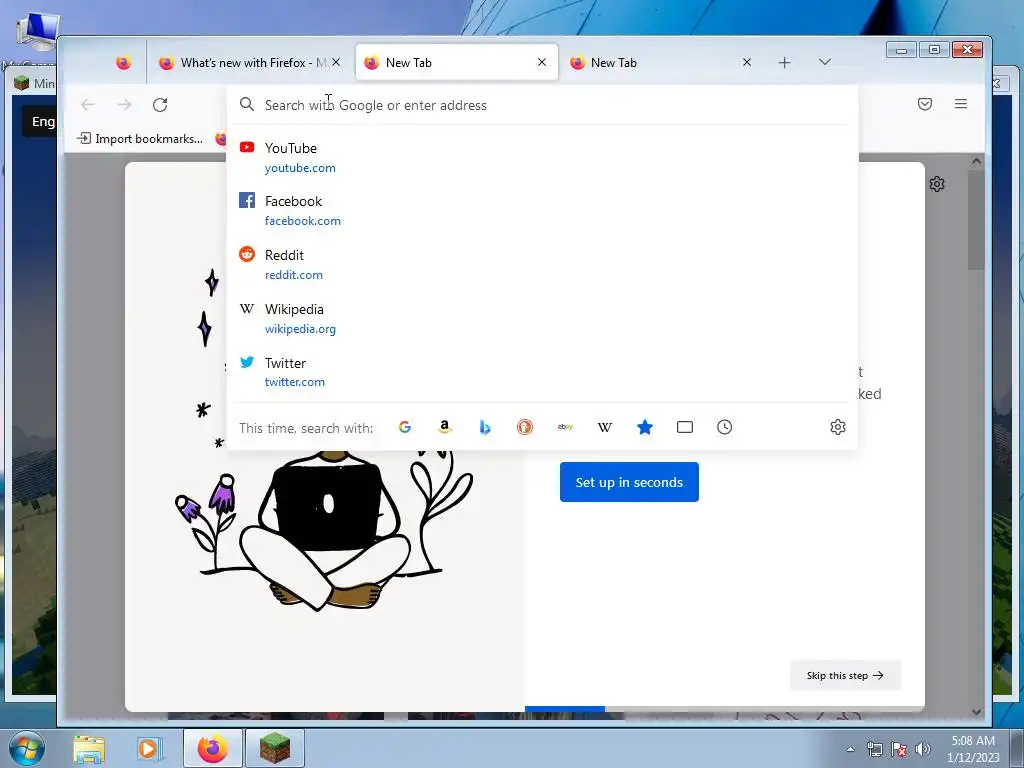Switch to the rightmost New Tab
This screenshot has height=768, width=1024.
coord(660,63)
